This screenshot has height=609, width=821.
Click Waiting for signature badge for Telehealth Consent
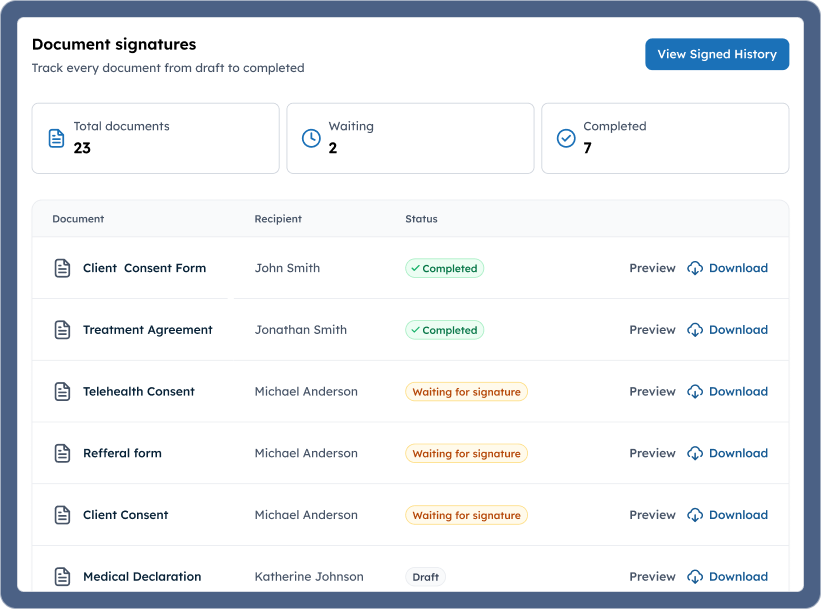click(x=467, y=392)
